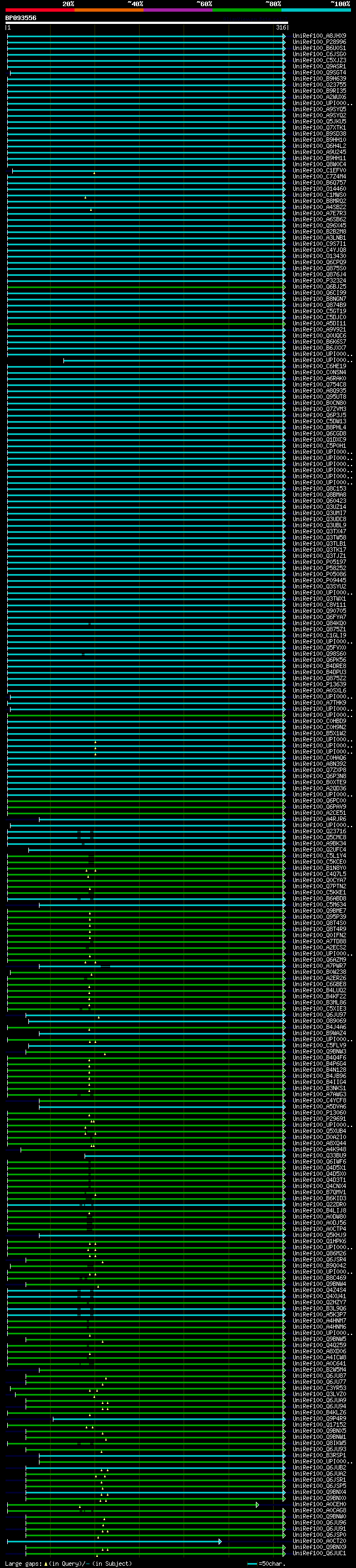Select the UniRef100_Q7PTN2 label
This screenshot has height=1568, width=356.
click(319, 886)
